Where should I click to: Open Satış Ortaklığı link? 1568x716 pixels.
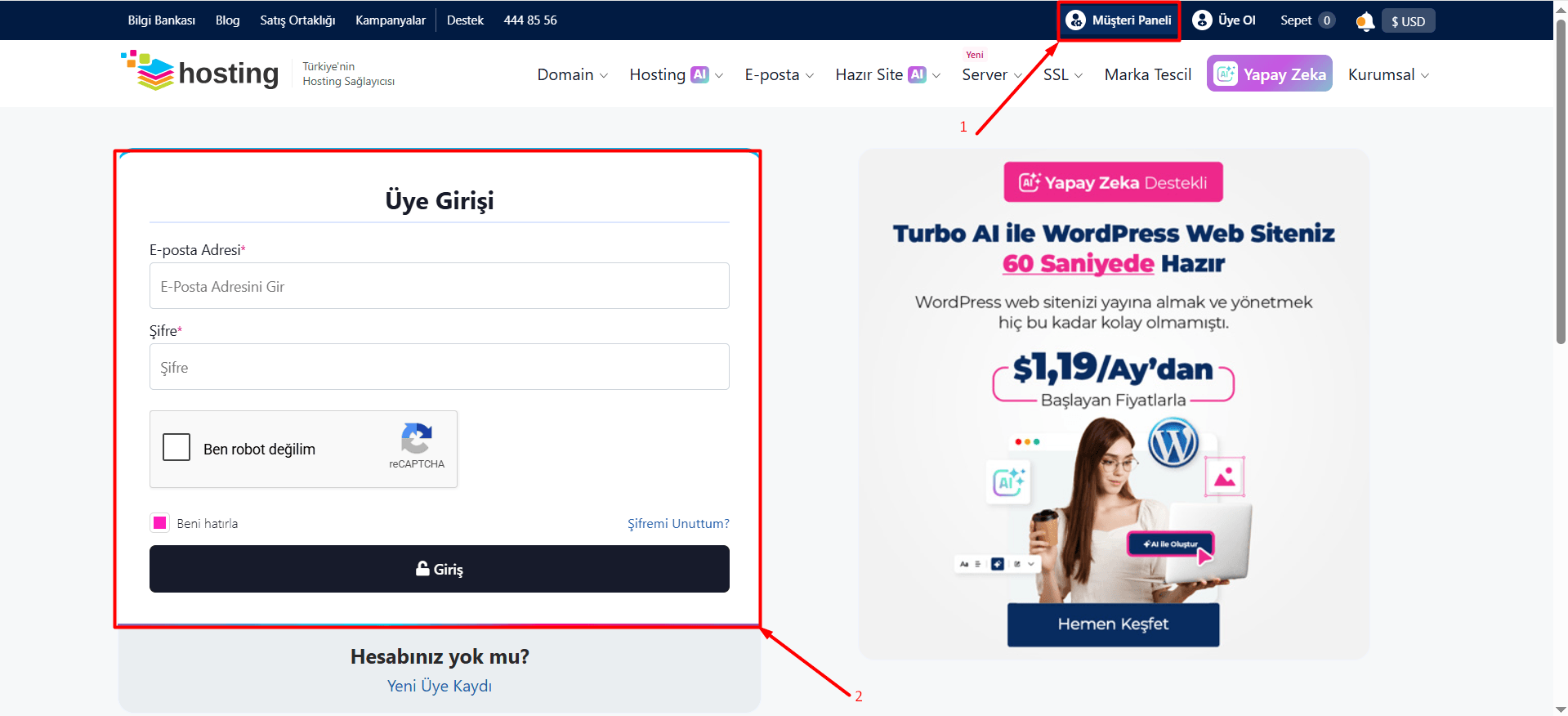click(297, 20)
